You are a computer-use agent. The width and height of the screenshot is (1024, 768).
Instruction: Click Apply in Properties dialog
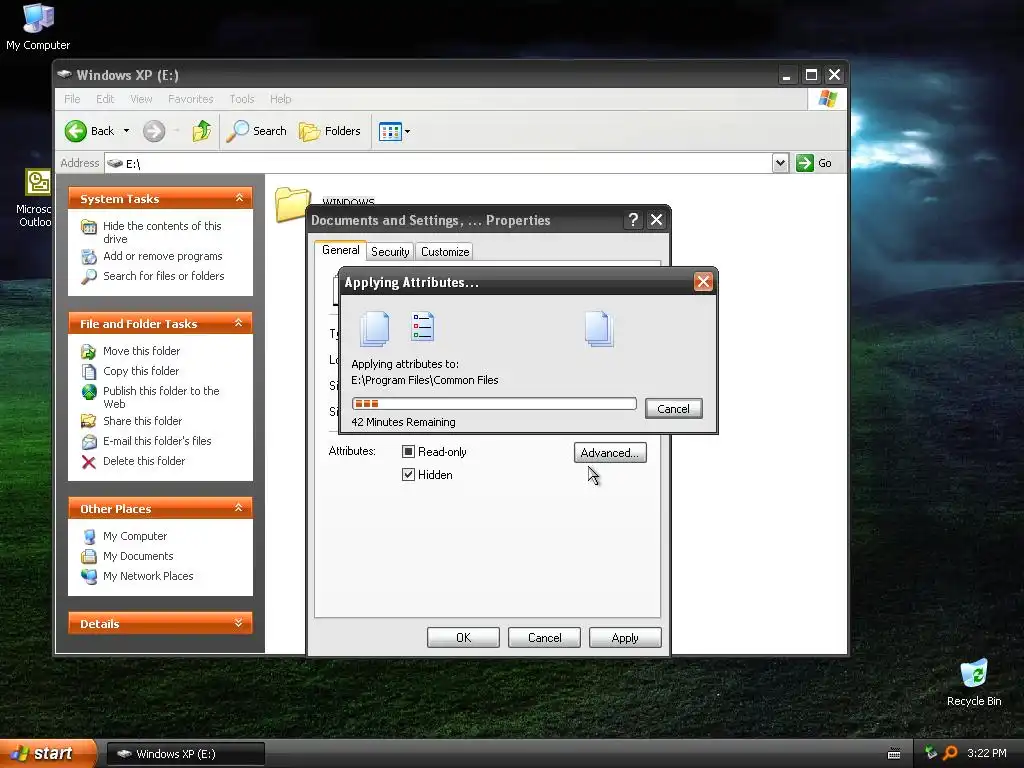click(625, 637)
